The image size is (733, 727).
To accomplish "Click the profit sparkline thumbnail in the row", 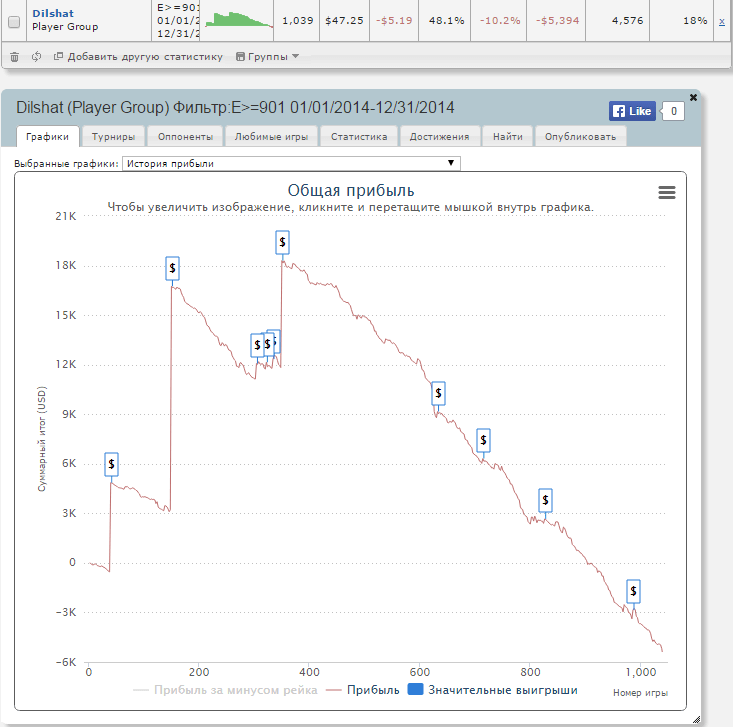I will (x=237, y=20).
